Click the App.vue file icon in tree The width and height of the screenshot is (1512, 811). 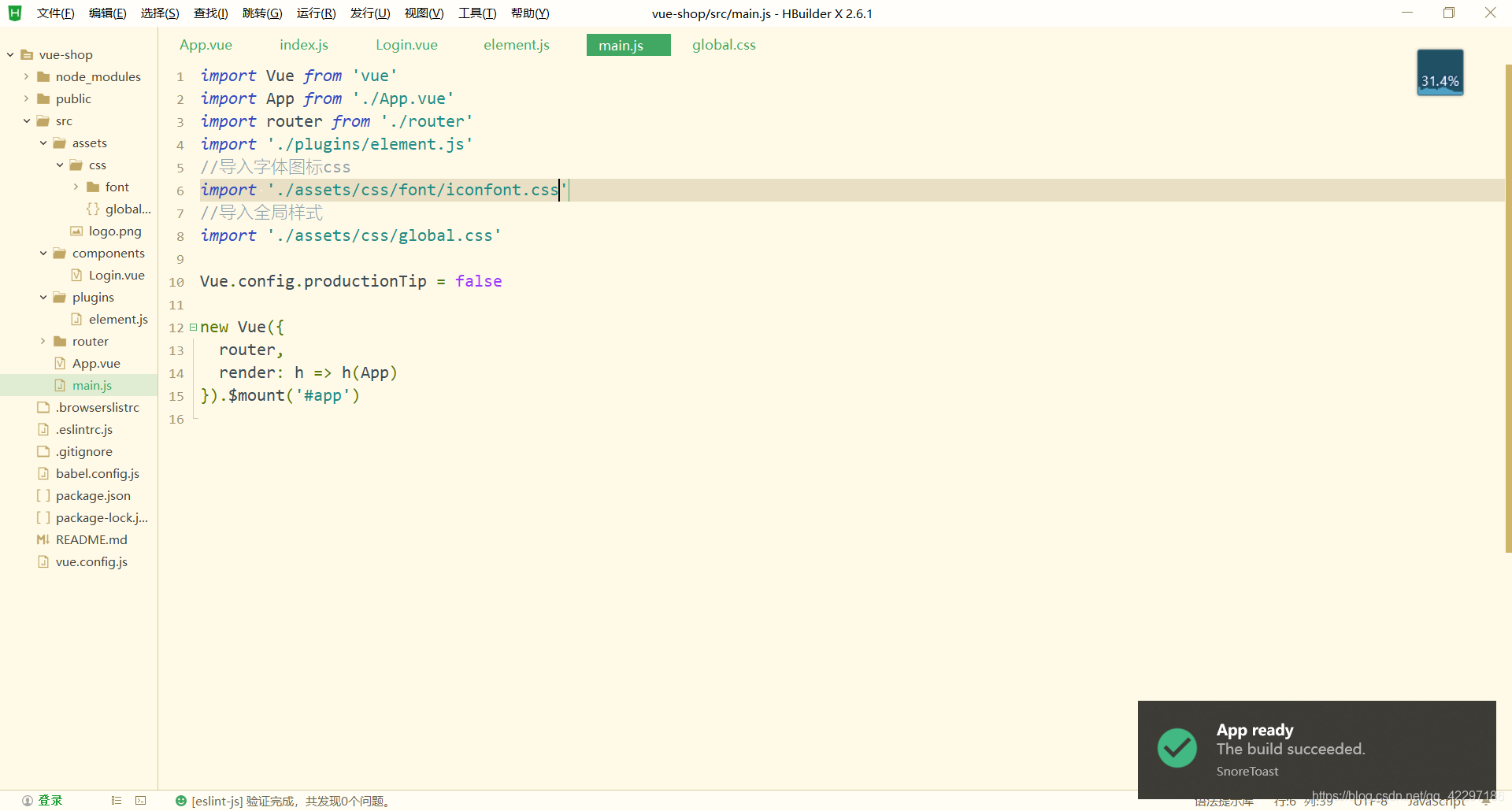[60, 363]
